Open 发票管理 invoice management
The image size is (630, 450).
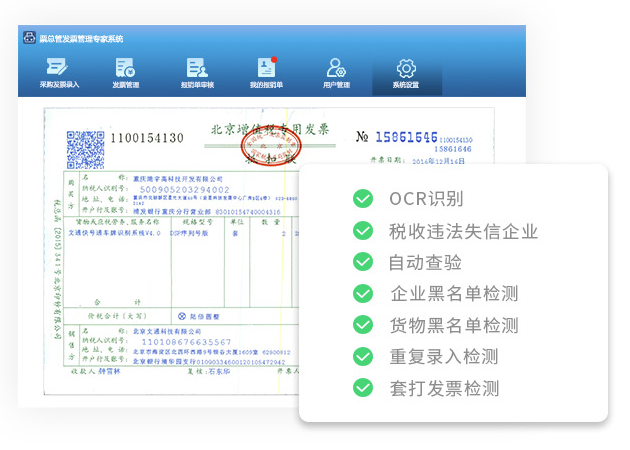click(x=125, y=73)
